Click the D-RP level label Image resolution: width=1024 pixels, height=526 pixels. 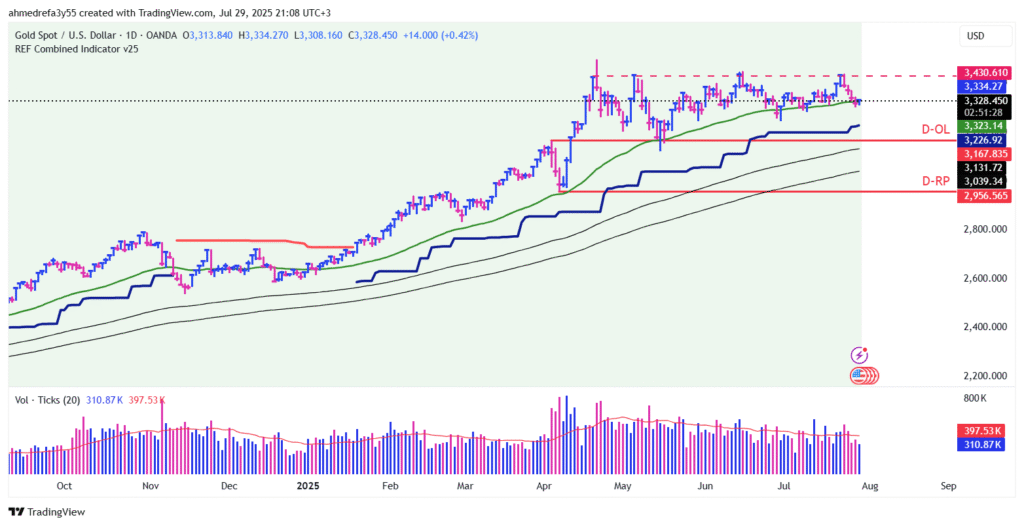click(x=936, y=181)
